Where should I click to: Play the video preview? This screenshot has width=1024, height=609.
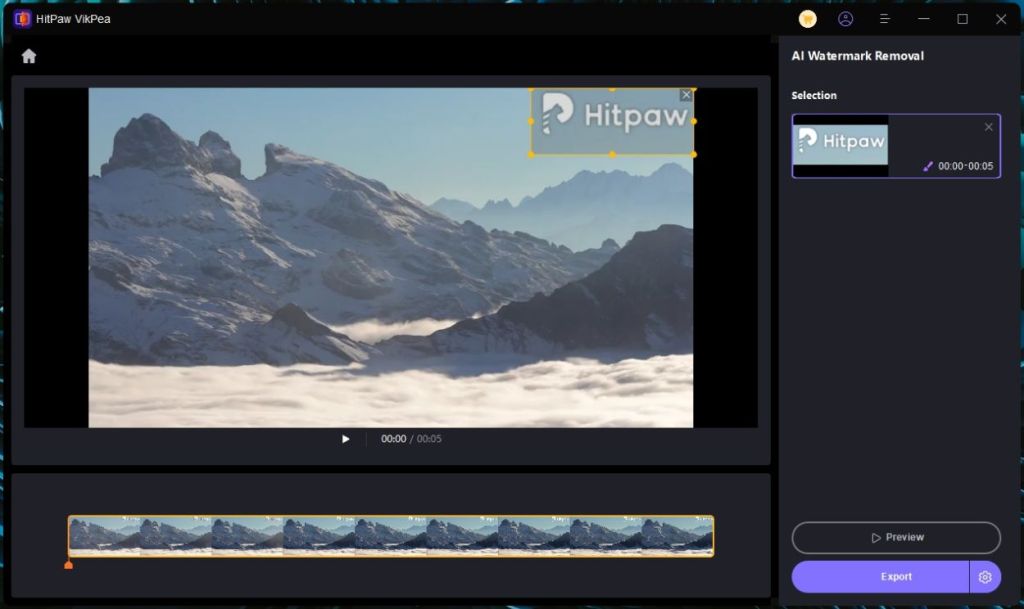346,439
